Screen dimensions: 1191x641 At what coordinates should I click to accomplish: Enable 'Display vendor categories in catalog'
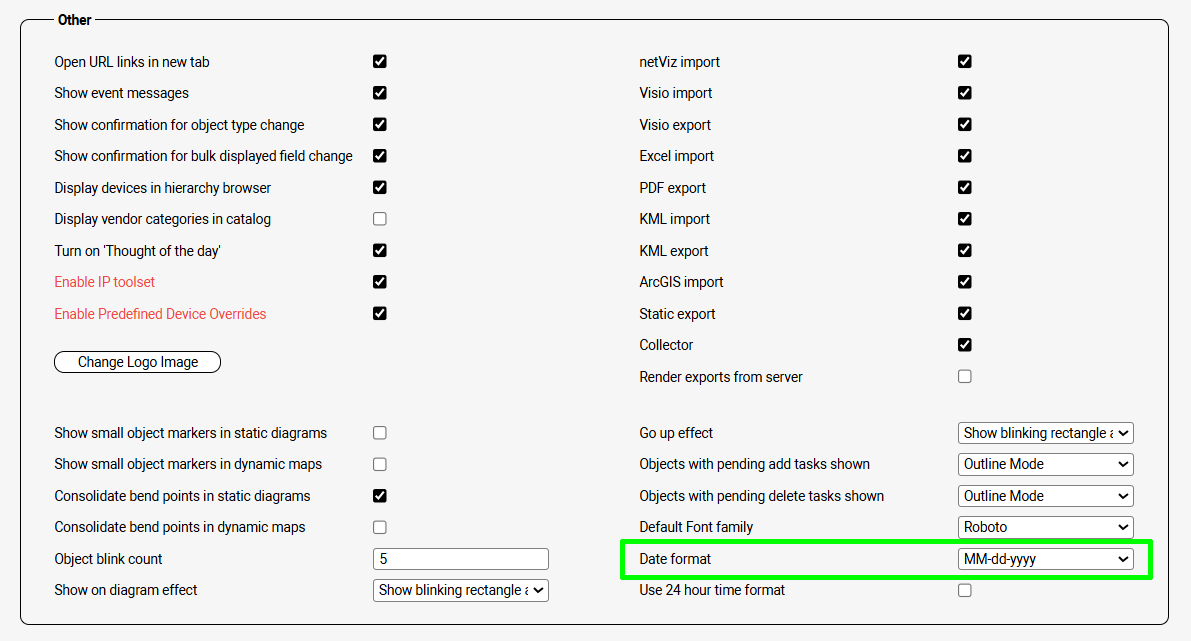pos(380,219)
